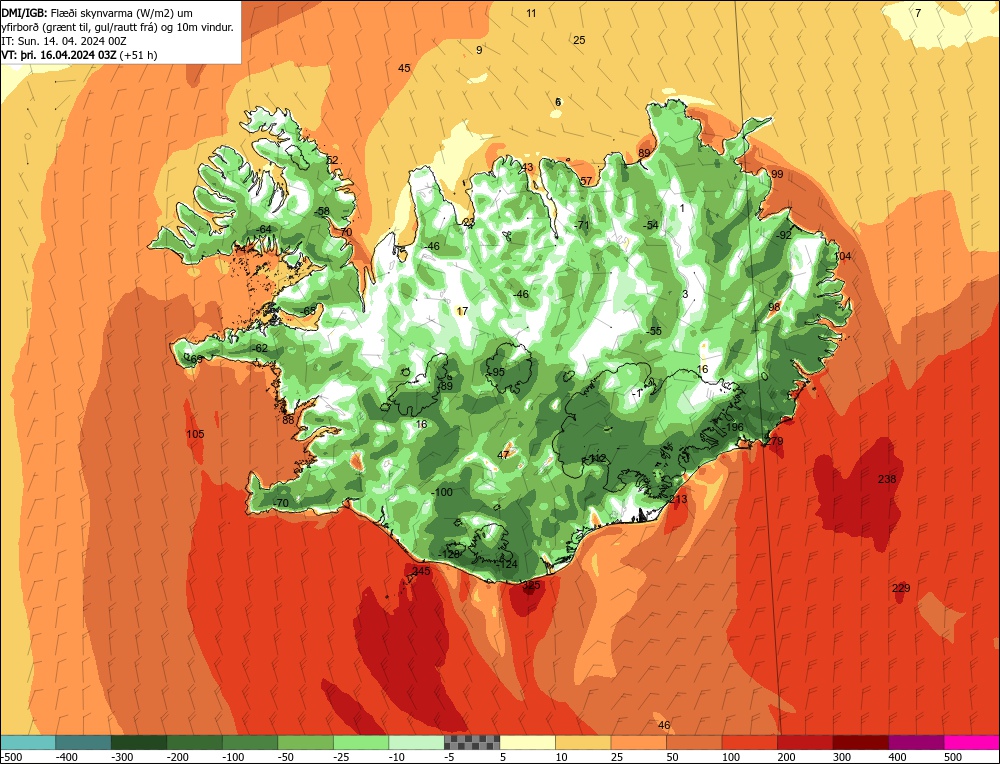Select the 25 to 50 orange legend swatch
The height and width of the screenshot is (764, 1000).
(638, 742)
